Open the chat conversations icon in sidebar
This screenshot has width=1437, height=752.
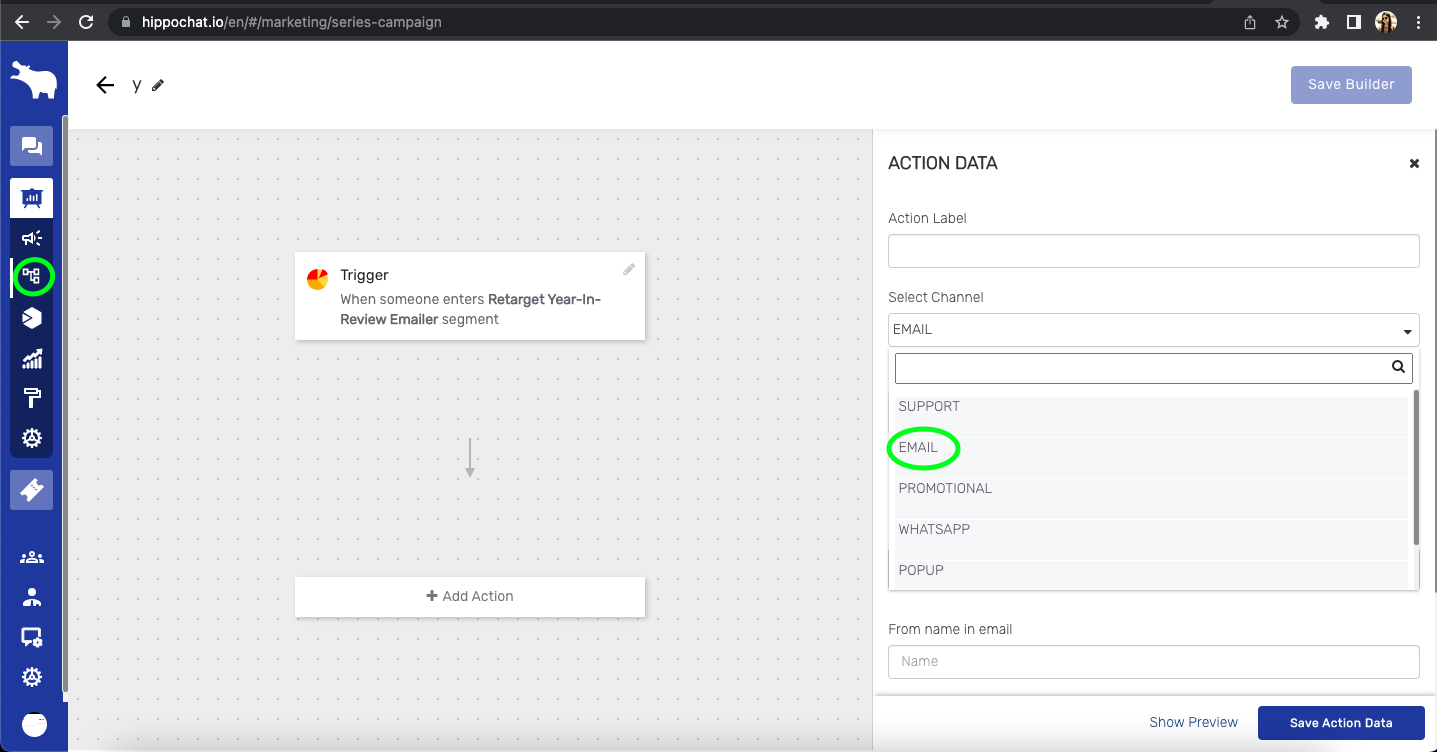click(x=31, y=147)
